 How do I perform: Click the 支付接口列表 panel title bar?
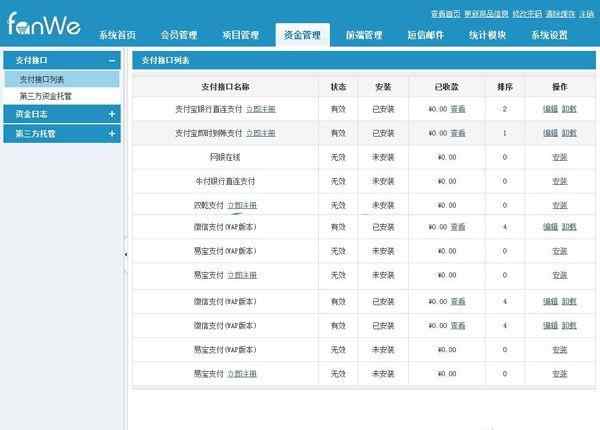click(x=364, y=60)
